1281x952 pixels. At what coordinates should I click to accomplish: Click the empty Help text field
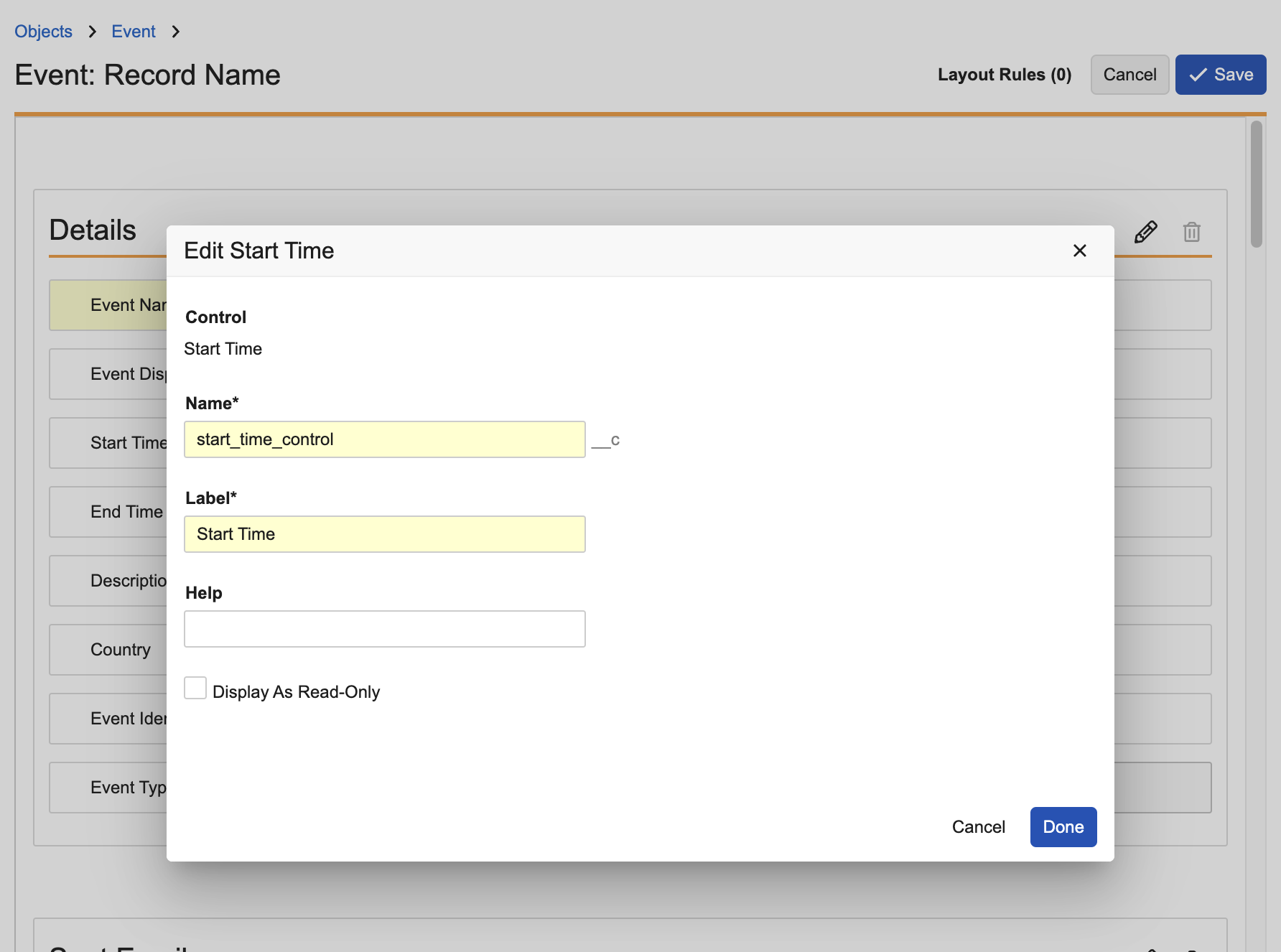click(x=384, y=629)
